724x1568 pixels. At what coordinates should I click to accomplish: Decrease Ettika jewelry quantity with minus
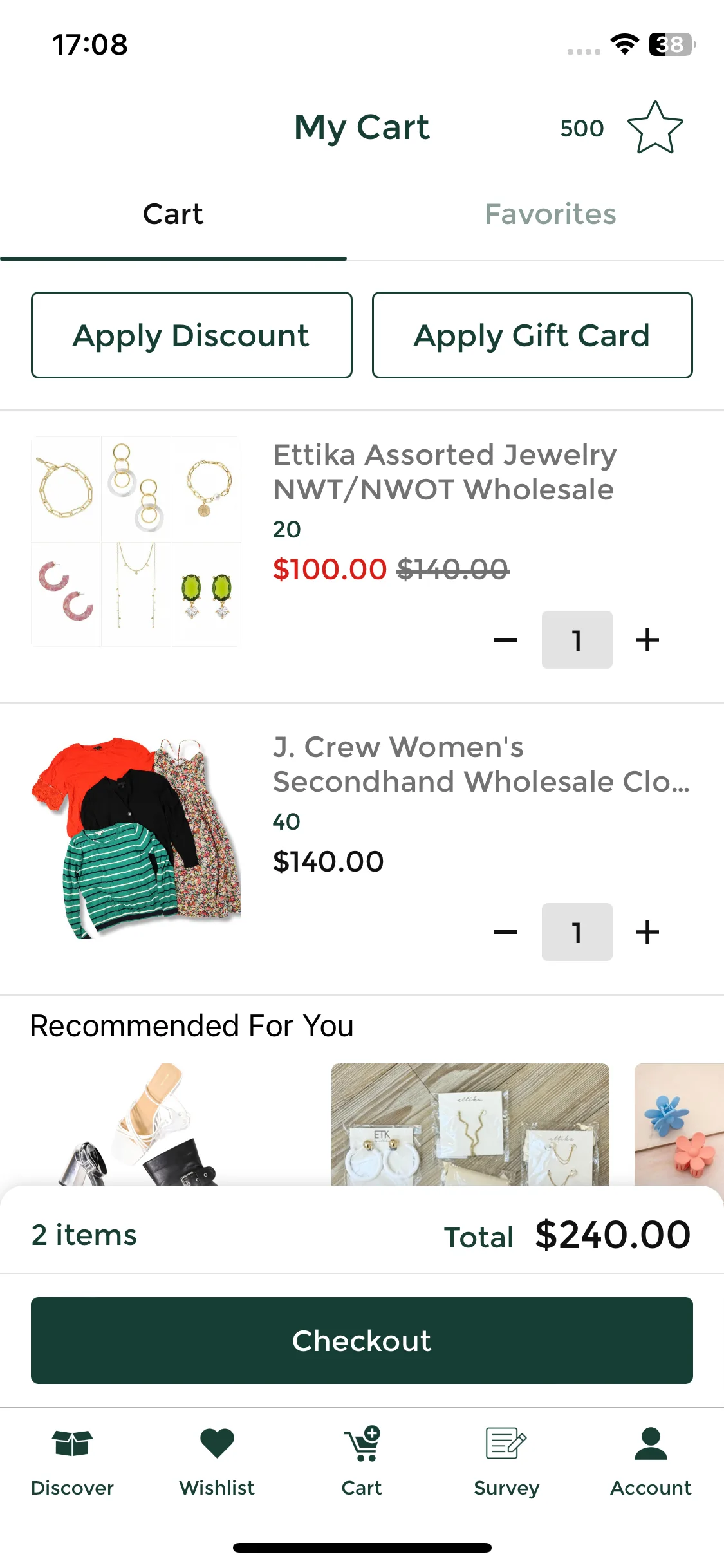(x=506, y=640)
